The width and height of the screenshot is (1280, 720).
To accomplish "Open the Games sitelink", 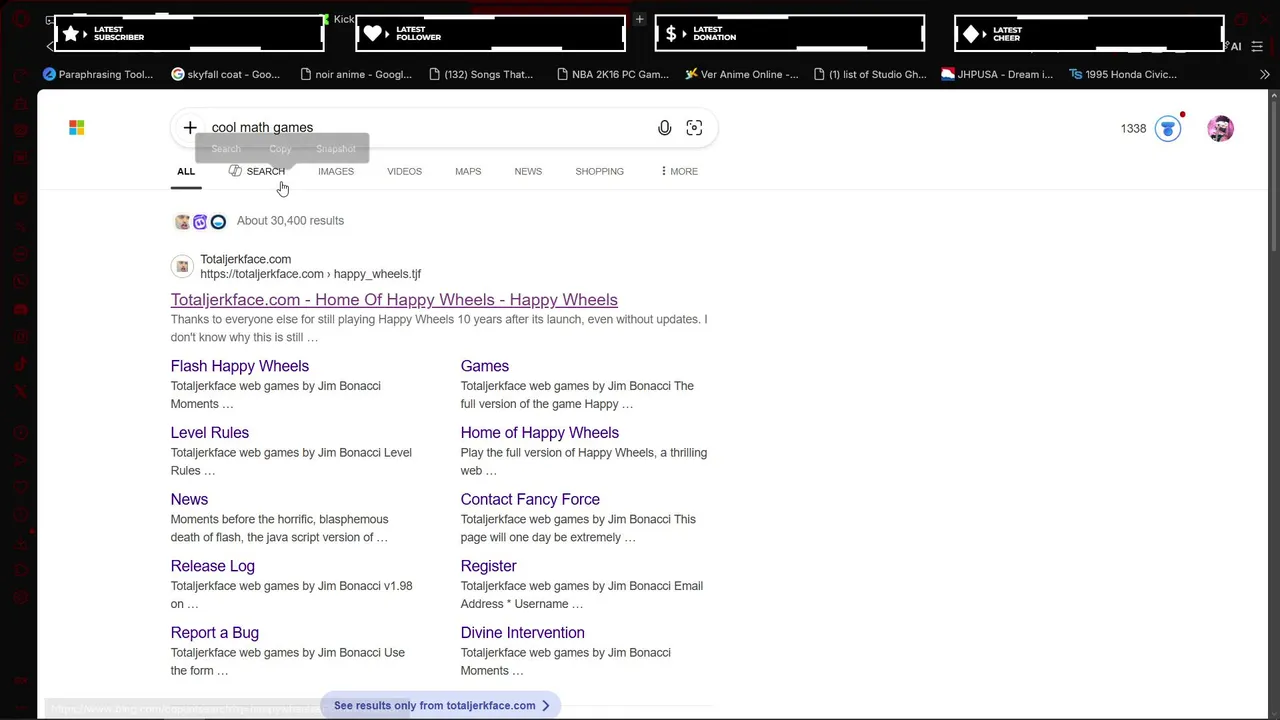I will tap(485, 366).
